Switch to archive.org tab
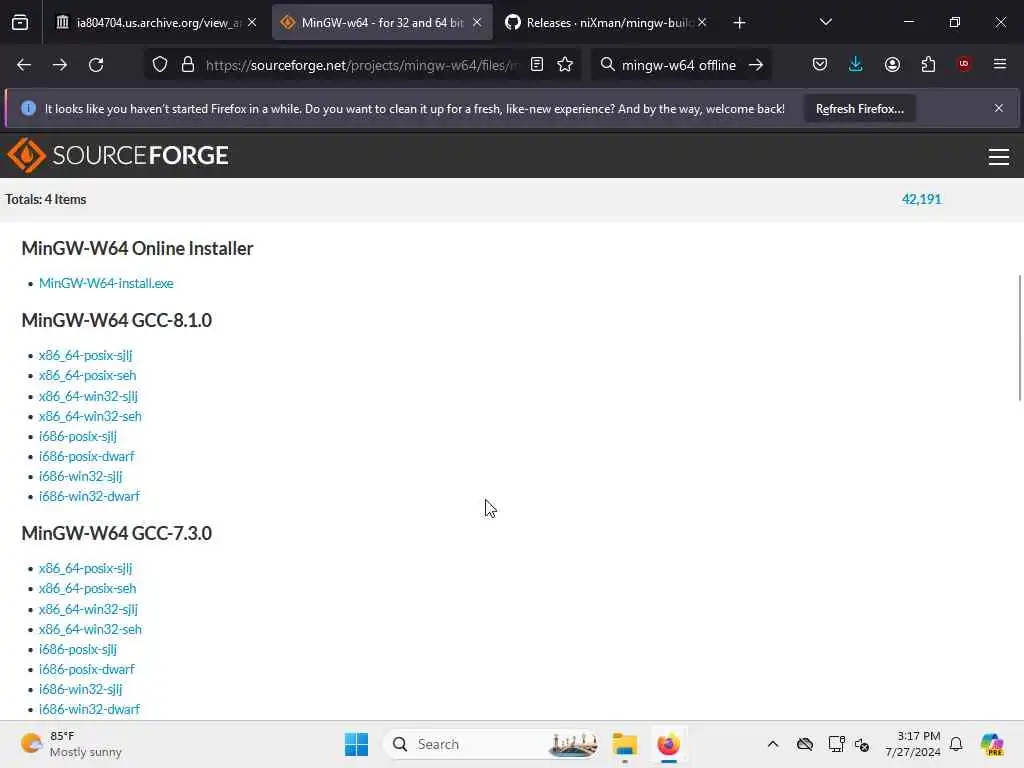Image resolution: width=1024 pixels, height=768 pixels. [150, 23]
